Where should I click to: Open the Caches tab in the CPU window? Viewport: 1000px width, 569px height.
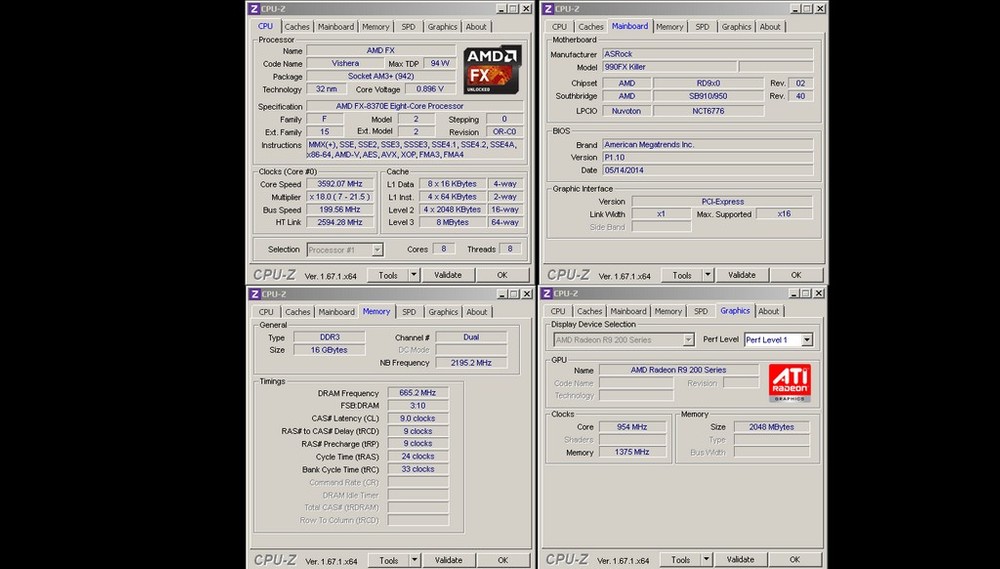click(297, 27)
